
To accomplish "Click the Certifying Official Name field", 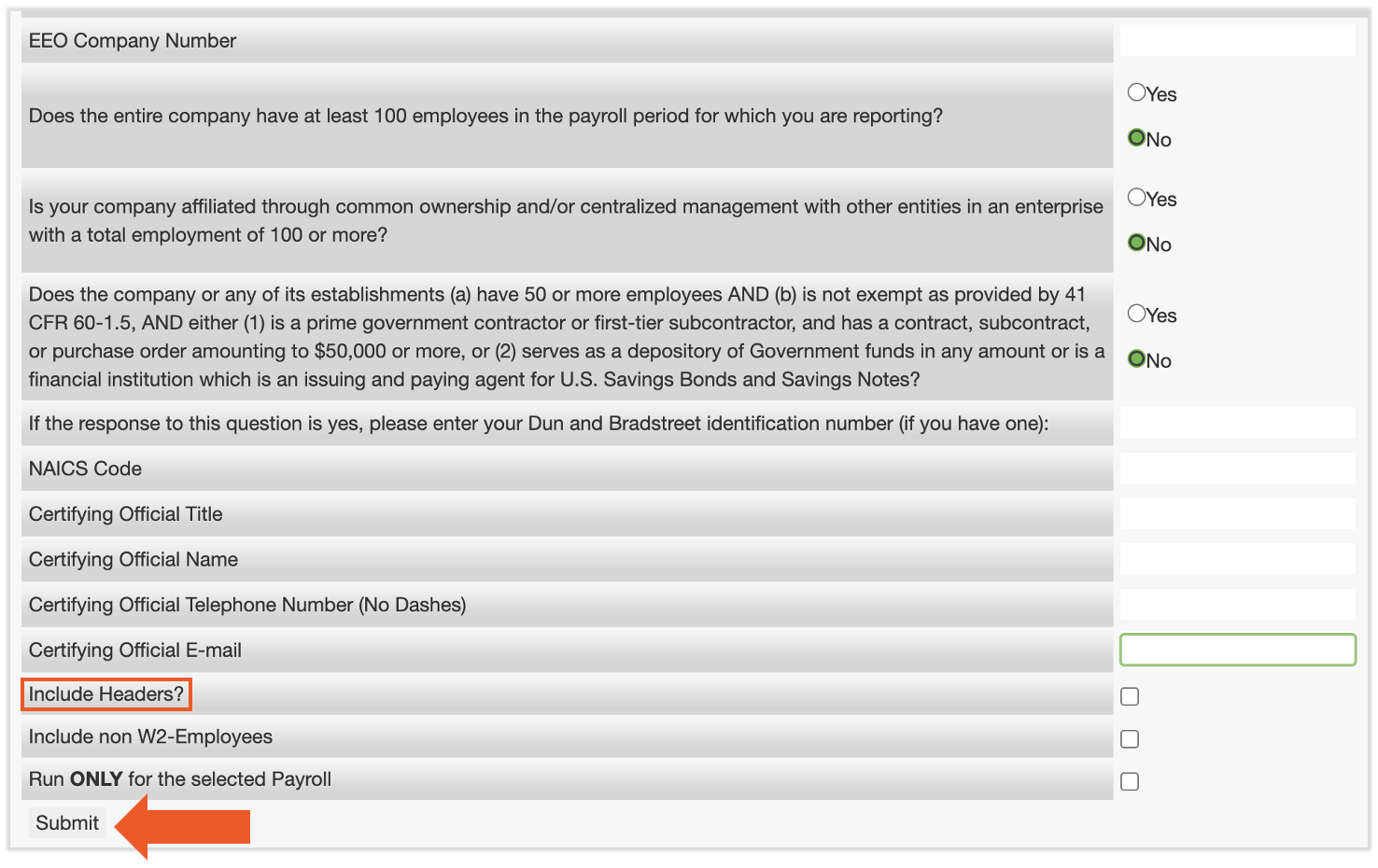I will point(1237,559).
